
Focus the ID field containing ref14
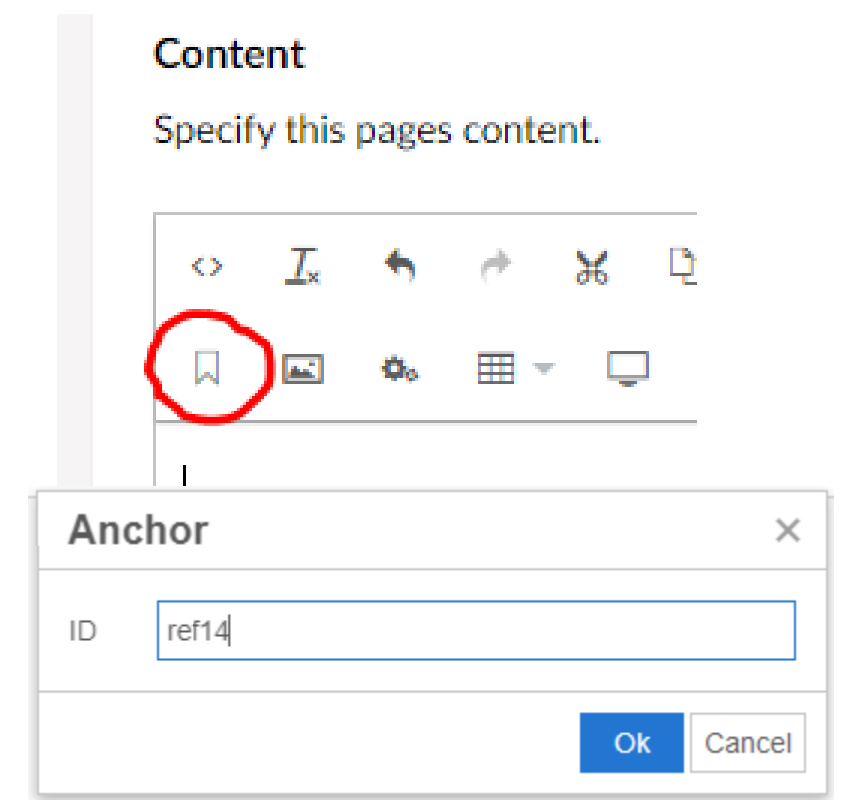click(476, 631)
